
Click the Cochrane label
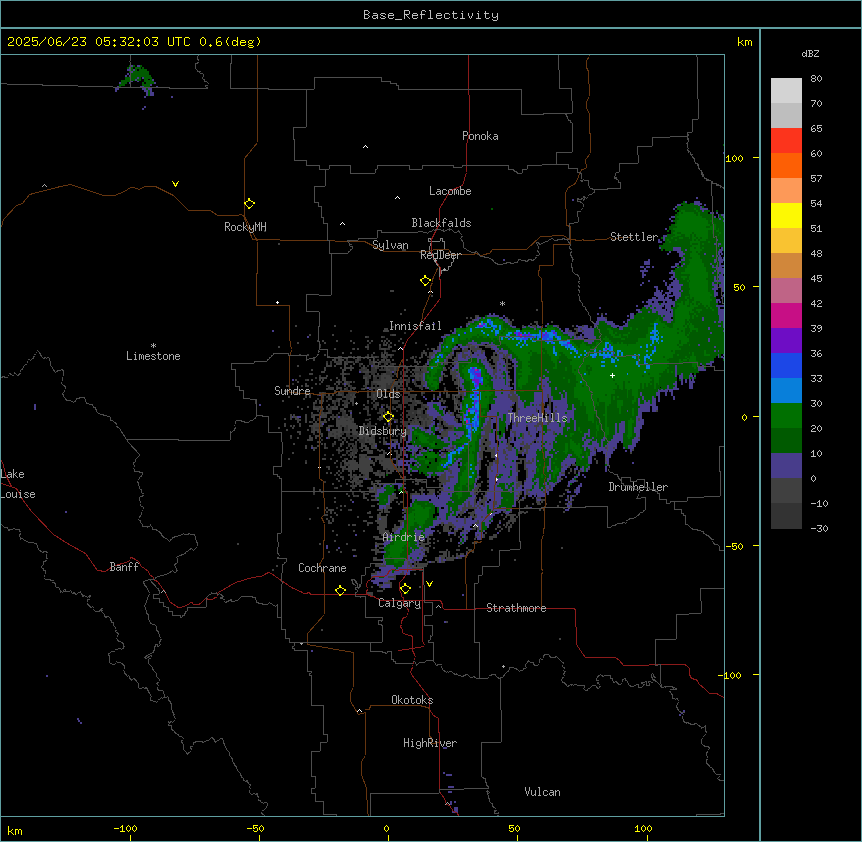click(322, 568)
